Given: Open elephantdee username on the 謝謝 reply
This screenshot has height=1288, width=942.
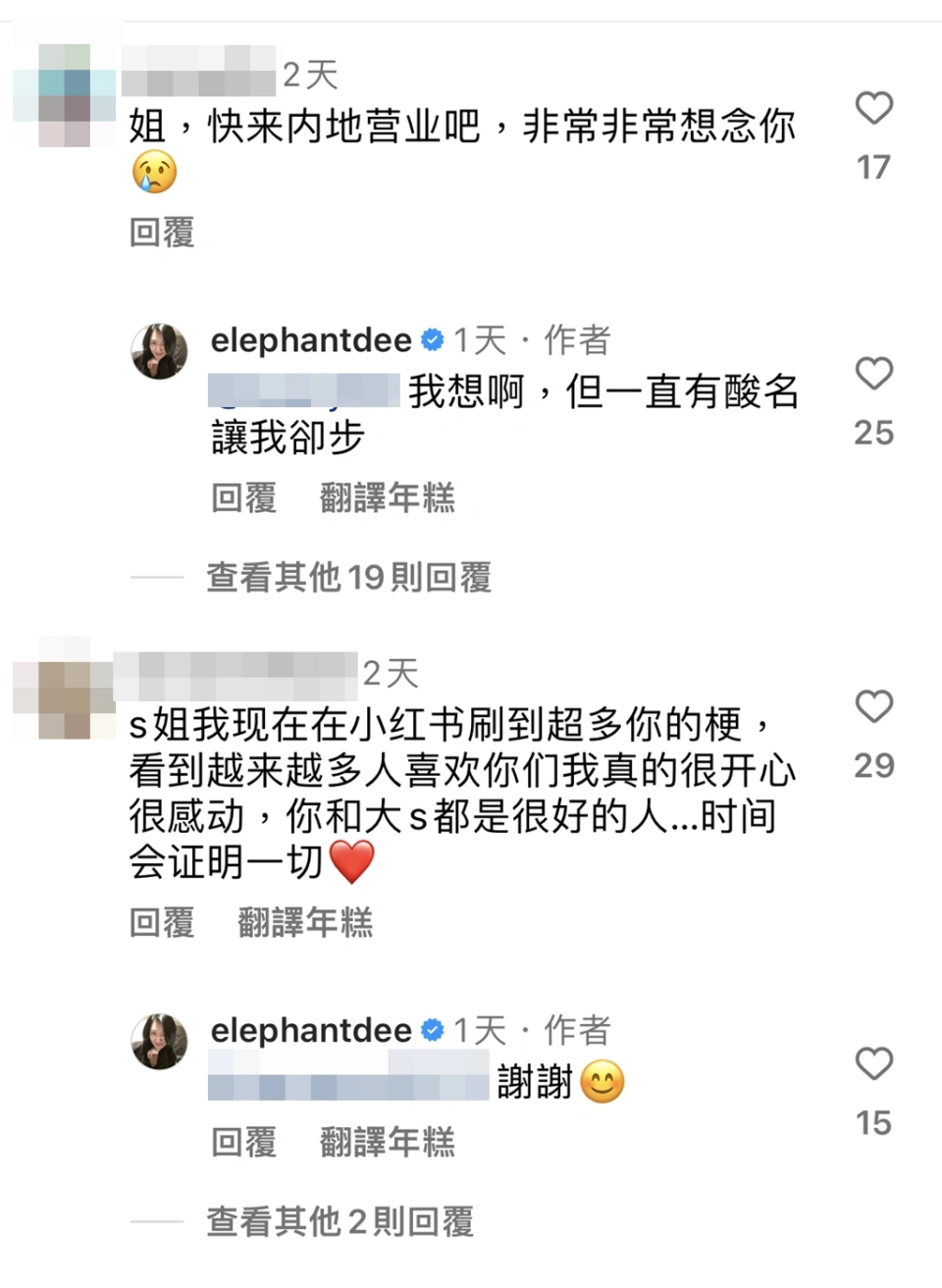Looking at the screenshot, I should click(x=311, y=1030).
